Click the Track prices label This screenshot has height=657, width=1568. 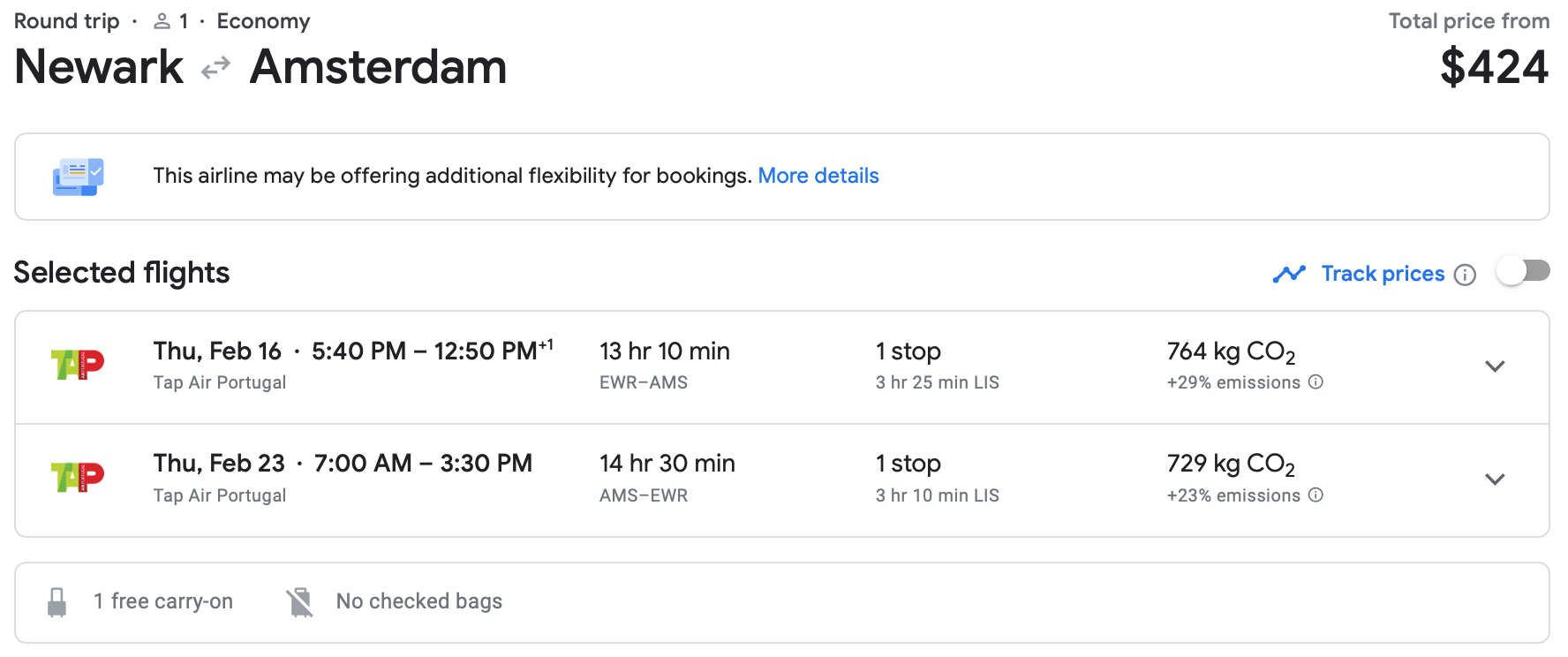tap(1383, 274)
